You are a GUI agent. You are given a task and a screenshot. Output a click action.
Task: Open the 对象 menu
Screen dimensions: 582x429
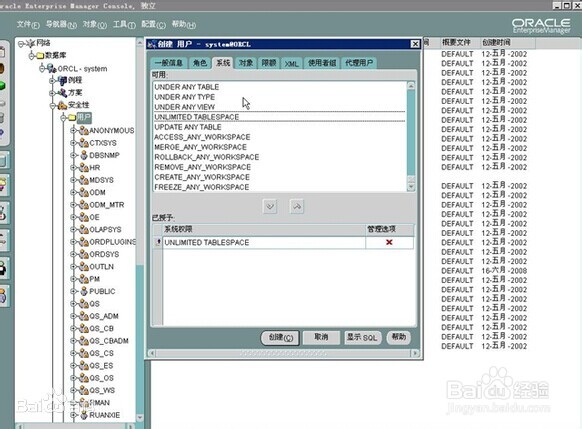point(95,24)
